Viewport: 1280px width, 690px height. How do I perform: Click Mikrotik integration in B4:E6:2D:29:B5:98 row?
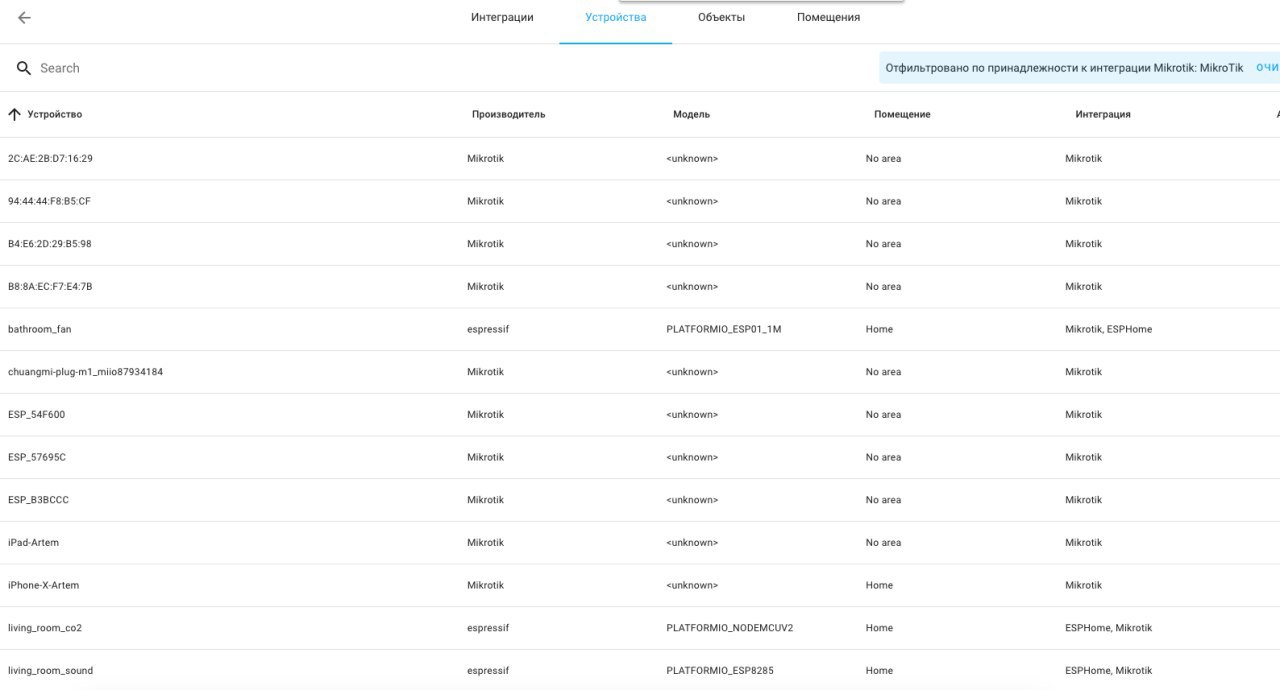[x=1083, y=244]
